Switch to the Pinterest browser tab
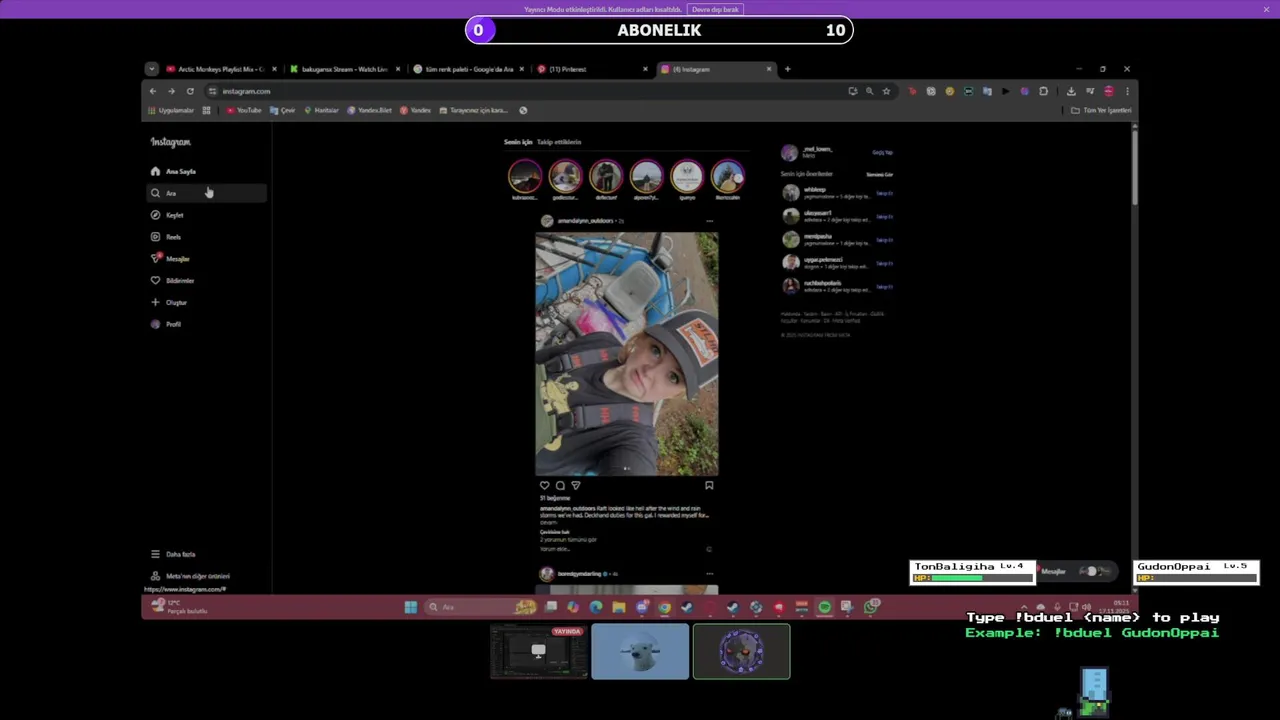Viewport: 1280px width, 720px height. tap(590, 69)
